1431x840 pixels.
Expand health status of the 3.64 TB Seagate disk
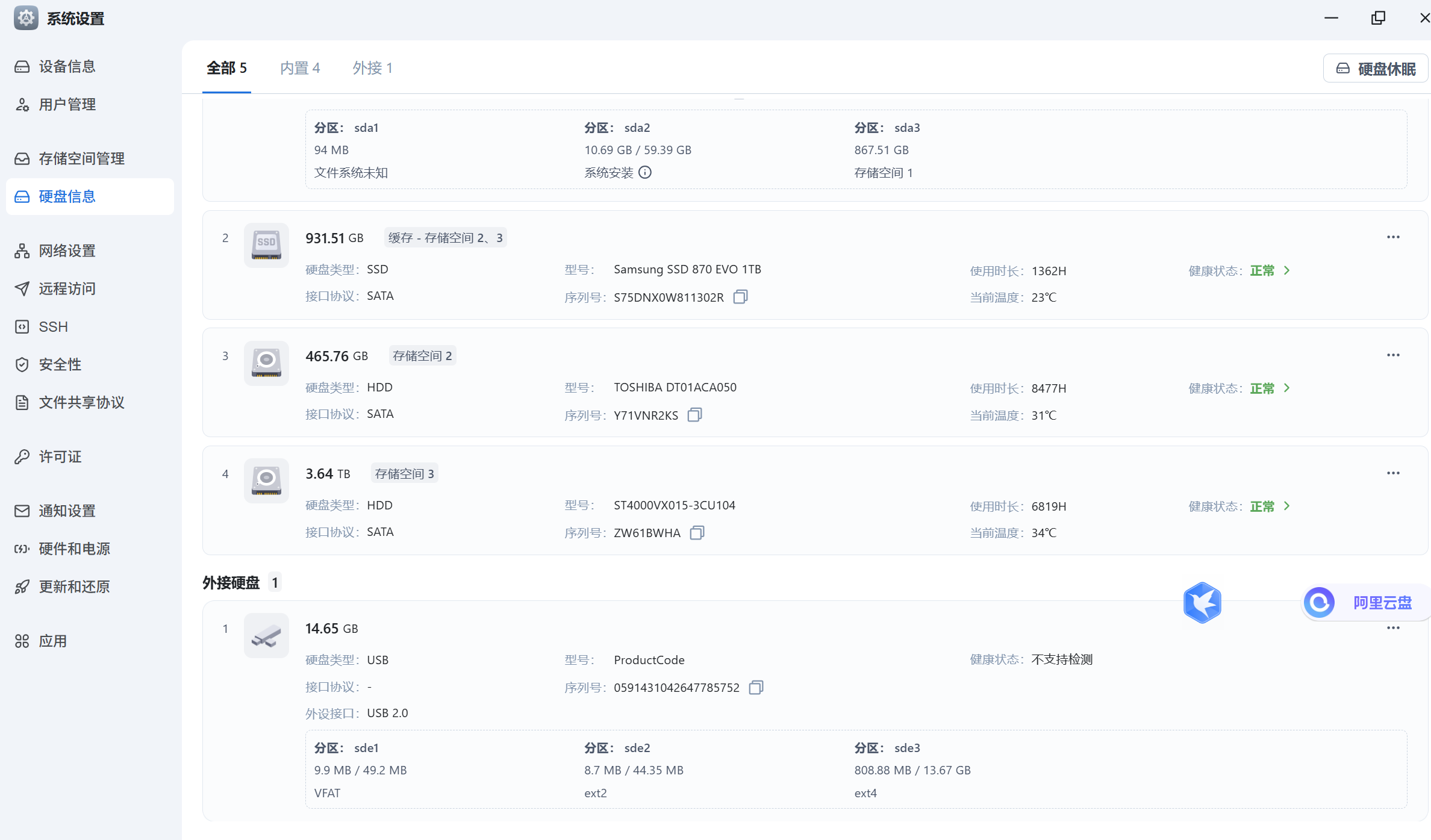click(x=1287, y=506)
